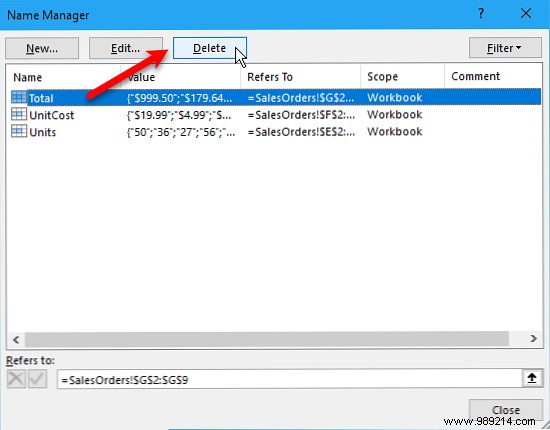Click the =SalesOrders!$E$2:... reference cell
Screen dimensions: 550x430
pos(301,132)
